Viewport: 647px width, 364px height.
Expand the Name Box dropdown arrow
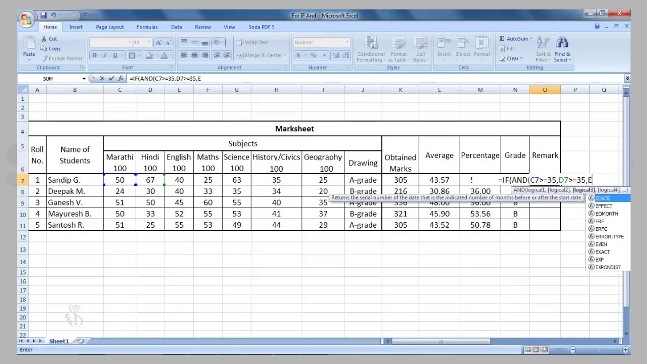pos(84,78)
